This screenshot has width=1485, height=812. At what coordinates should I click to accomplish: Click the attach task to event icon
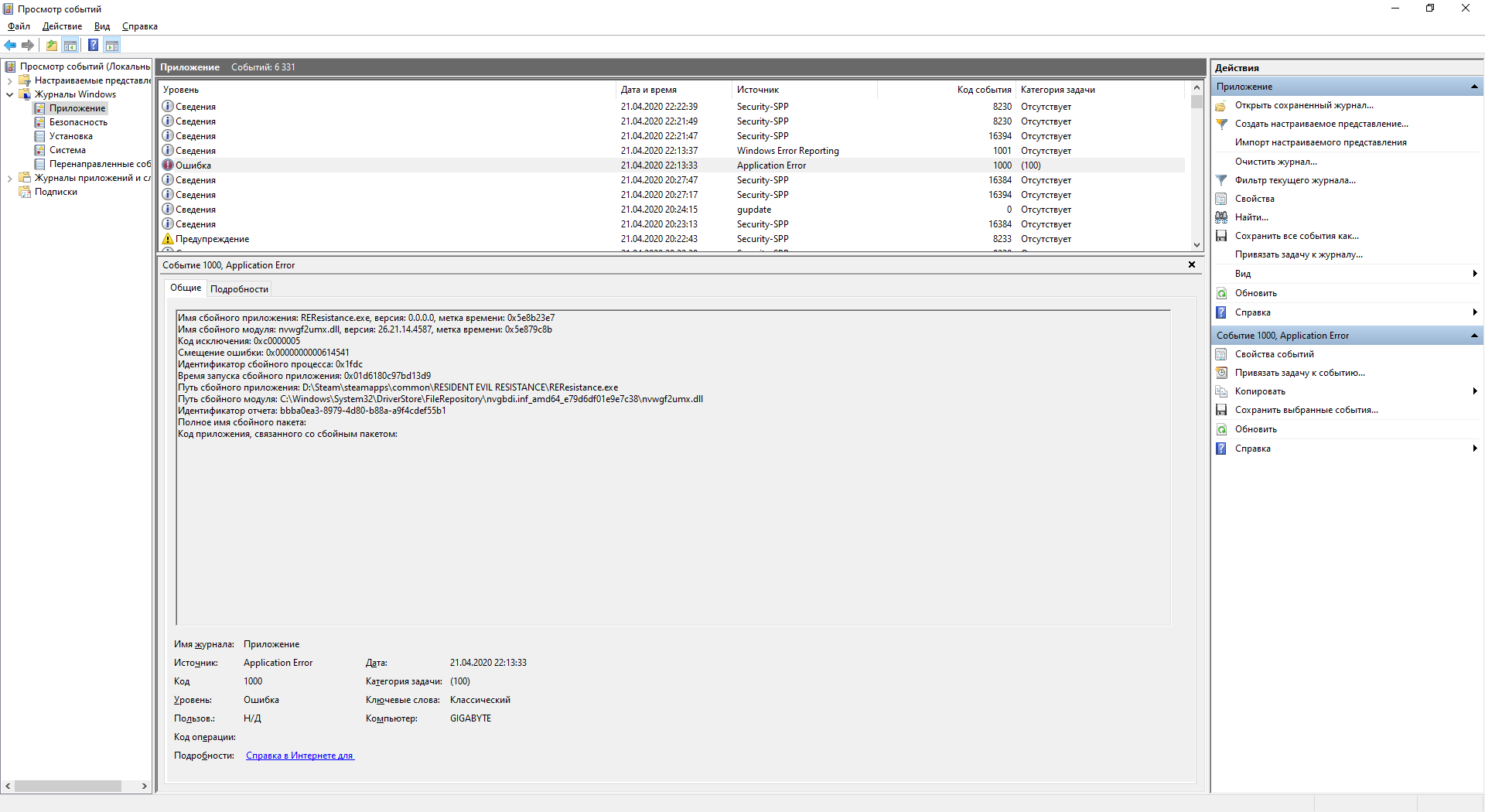coord(1221,373)
